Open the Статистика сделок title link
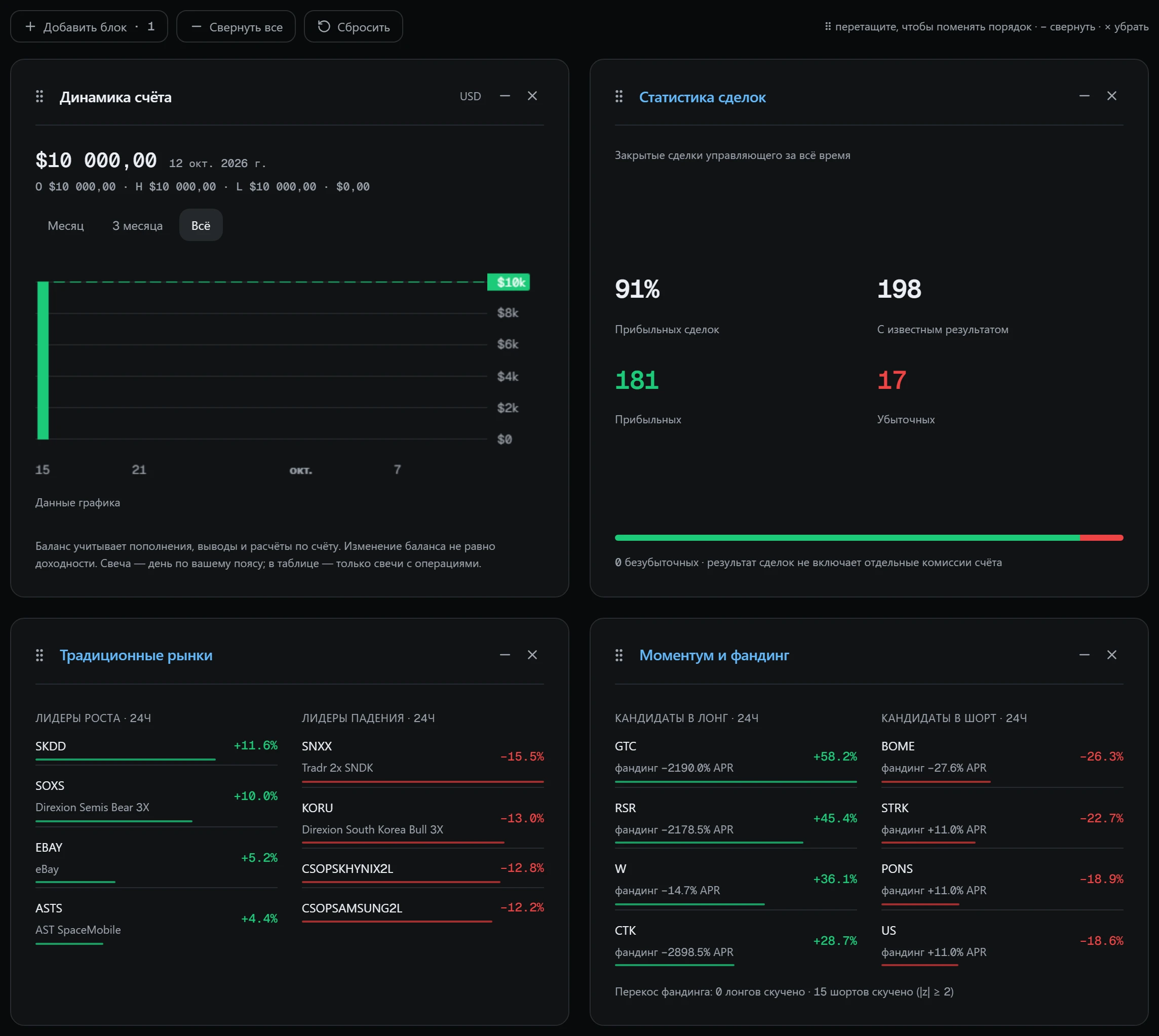This screenshot has height=1036, width=1159. pyautogui.click(x=702, y=97)
